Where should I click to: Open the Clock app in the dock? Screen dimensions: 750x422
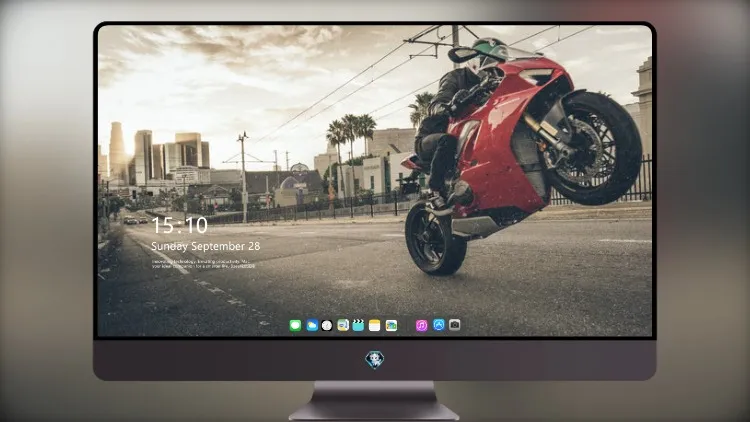point(327,325)
